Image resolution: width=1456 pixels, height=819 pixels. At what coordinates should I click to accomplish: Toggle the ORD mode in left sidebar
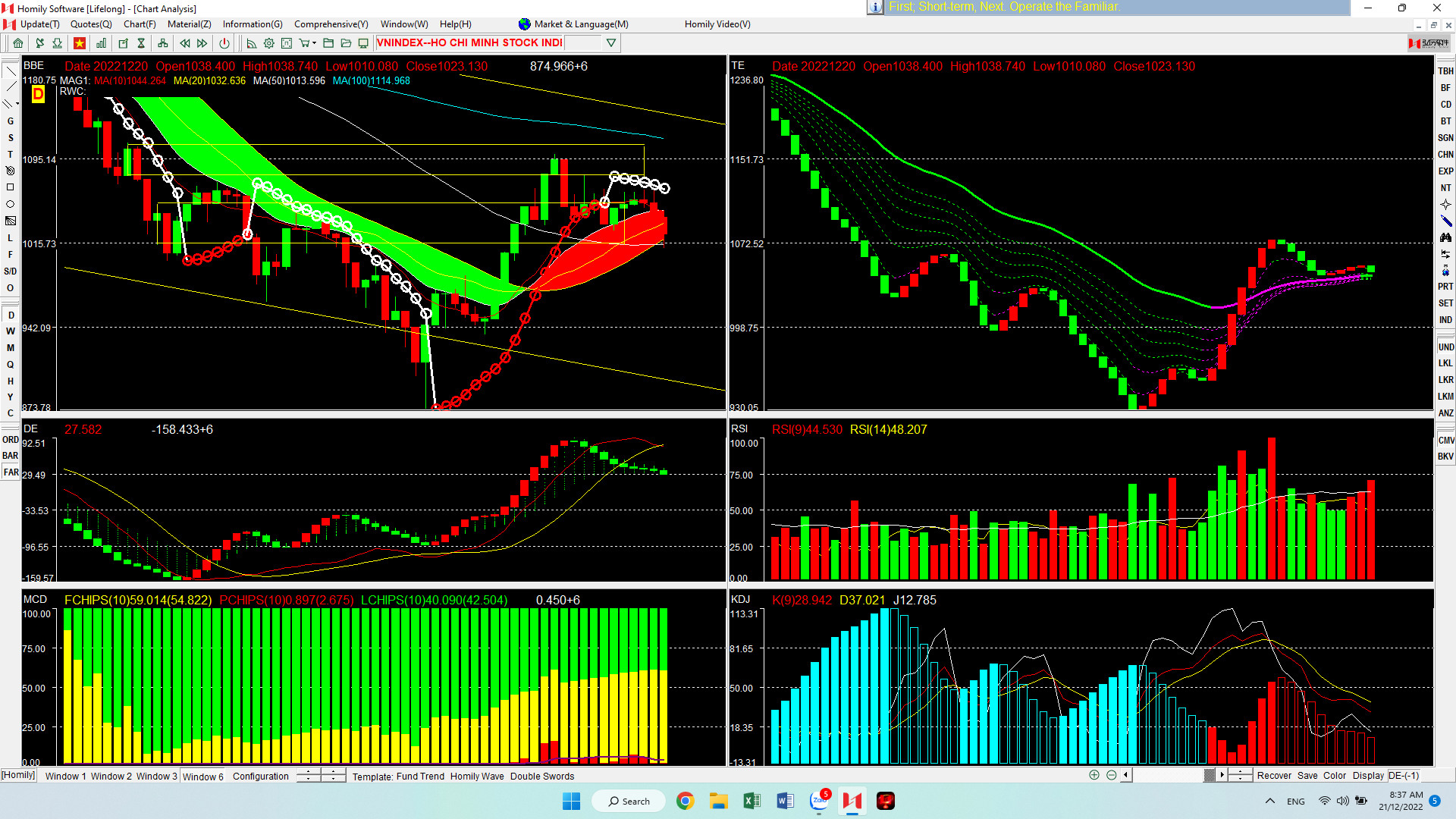pos(11,440)
